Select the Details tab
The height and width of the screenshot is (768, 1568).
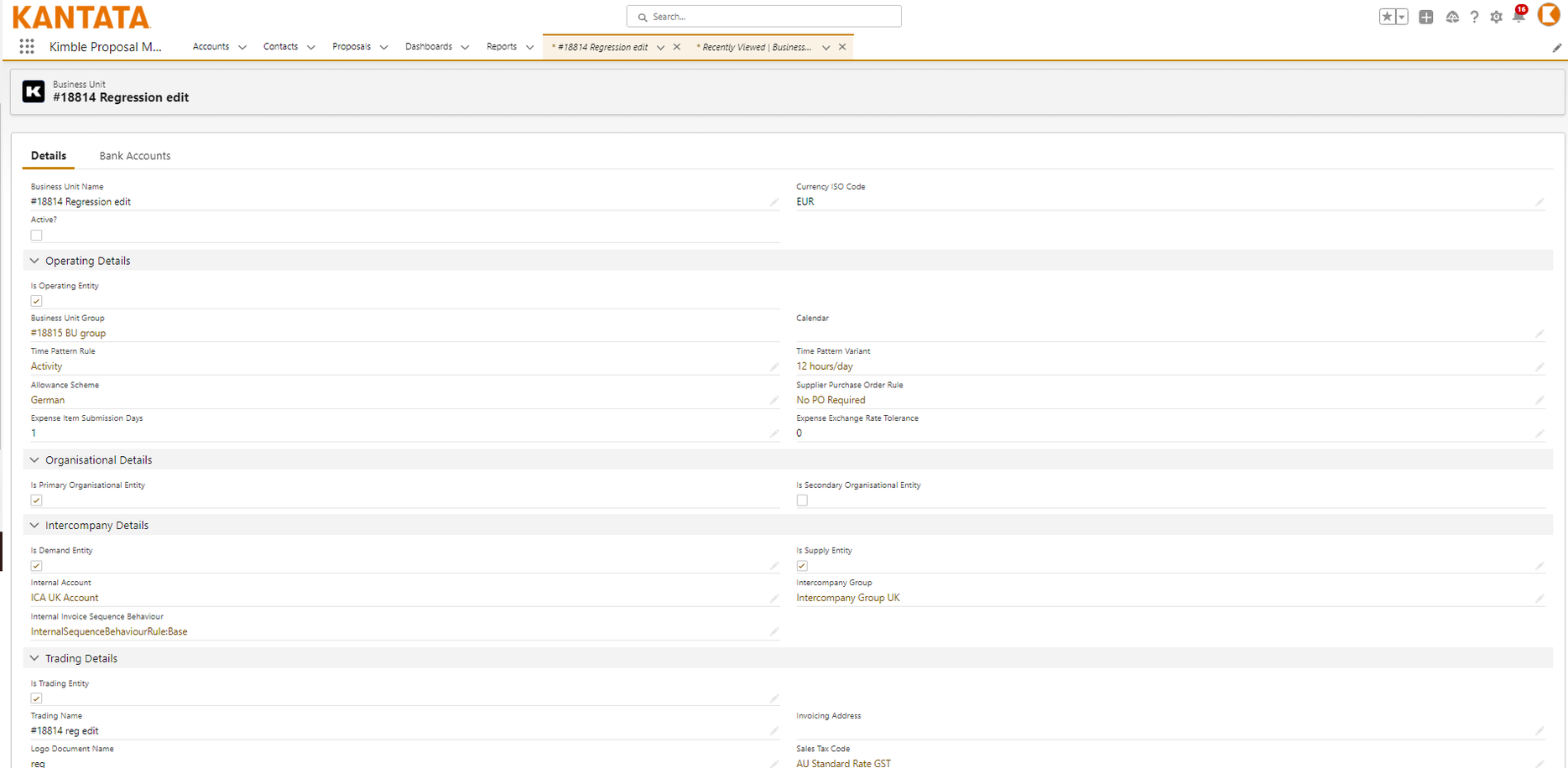pos(49,156)
